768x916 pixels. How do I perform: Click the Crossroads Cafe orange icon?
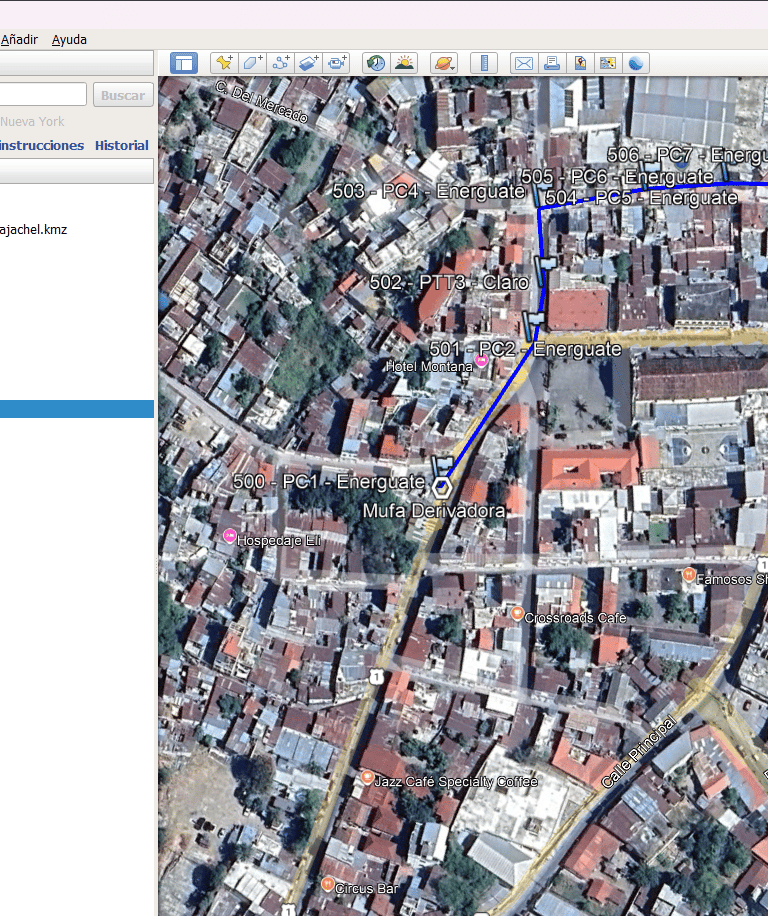(517, 613)
